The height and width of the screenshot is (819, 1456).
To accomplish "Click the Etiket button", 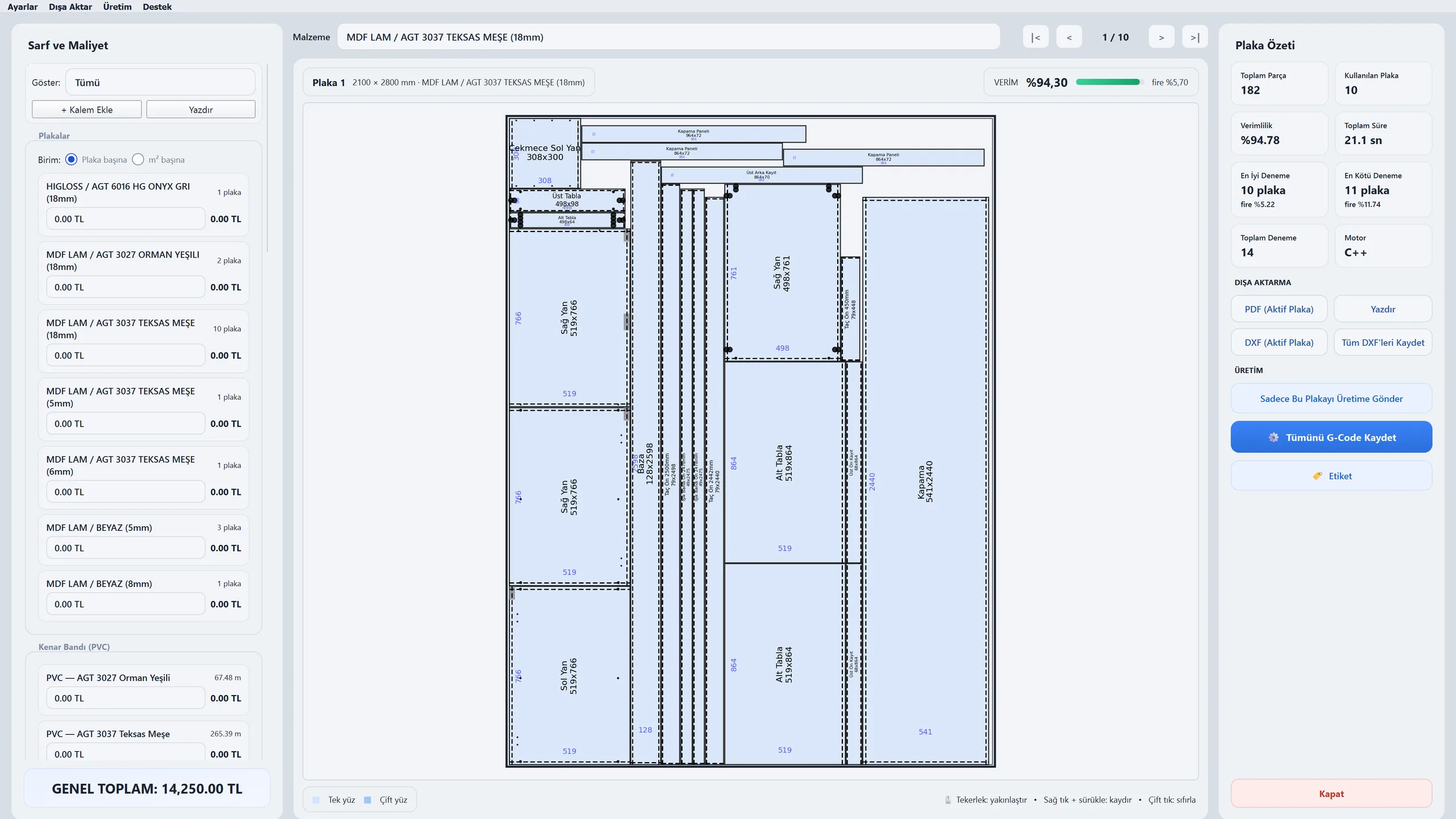I will point(1331,475).
